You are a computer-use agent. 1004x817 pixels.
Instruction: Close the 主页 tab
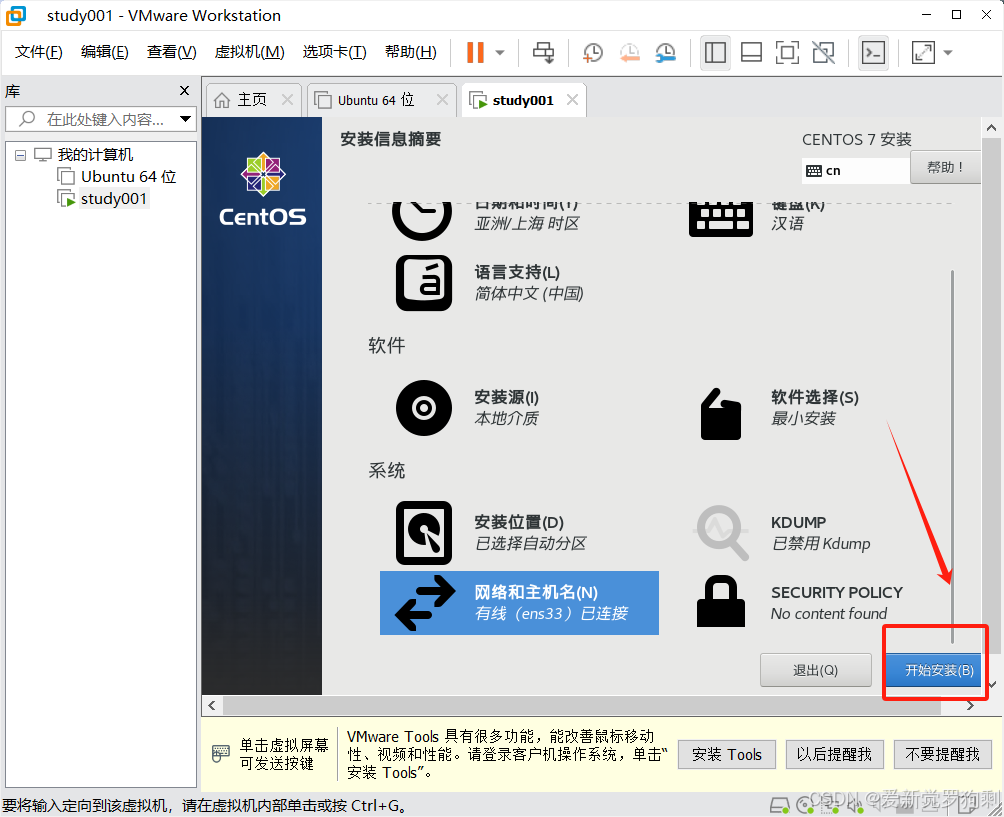pos(287,100)
